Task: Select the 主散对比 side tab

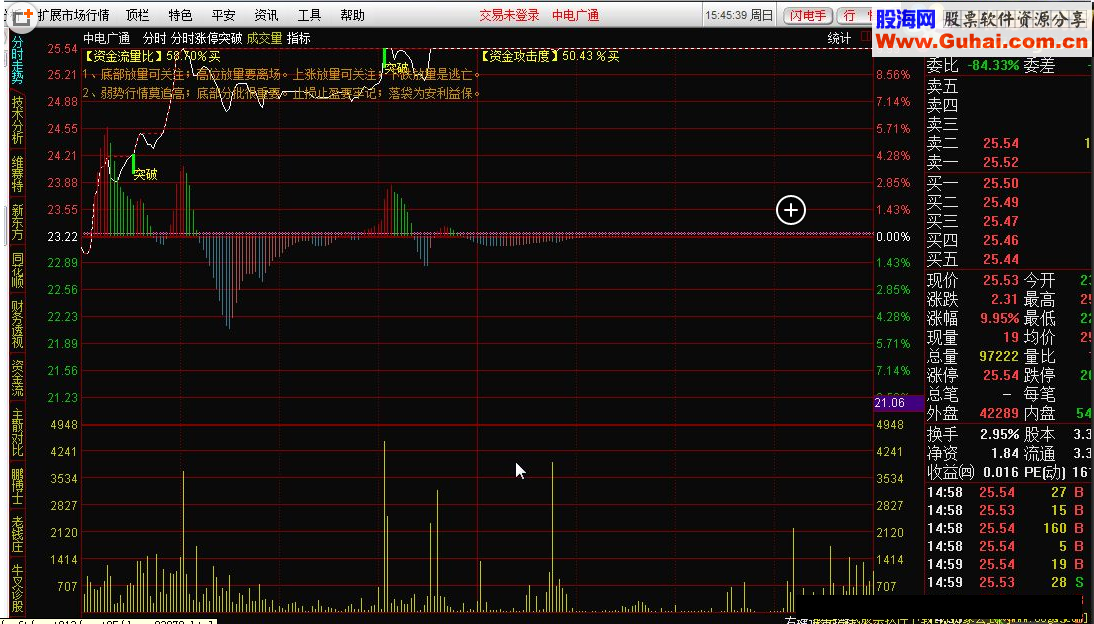Action: point(17,433)
